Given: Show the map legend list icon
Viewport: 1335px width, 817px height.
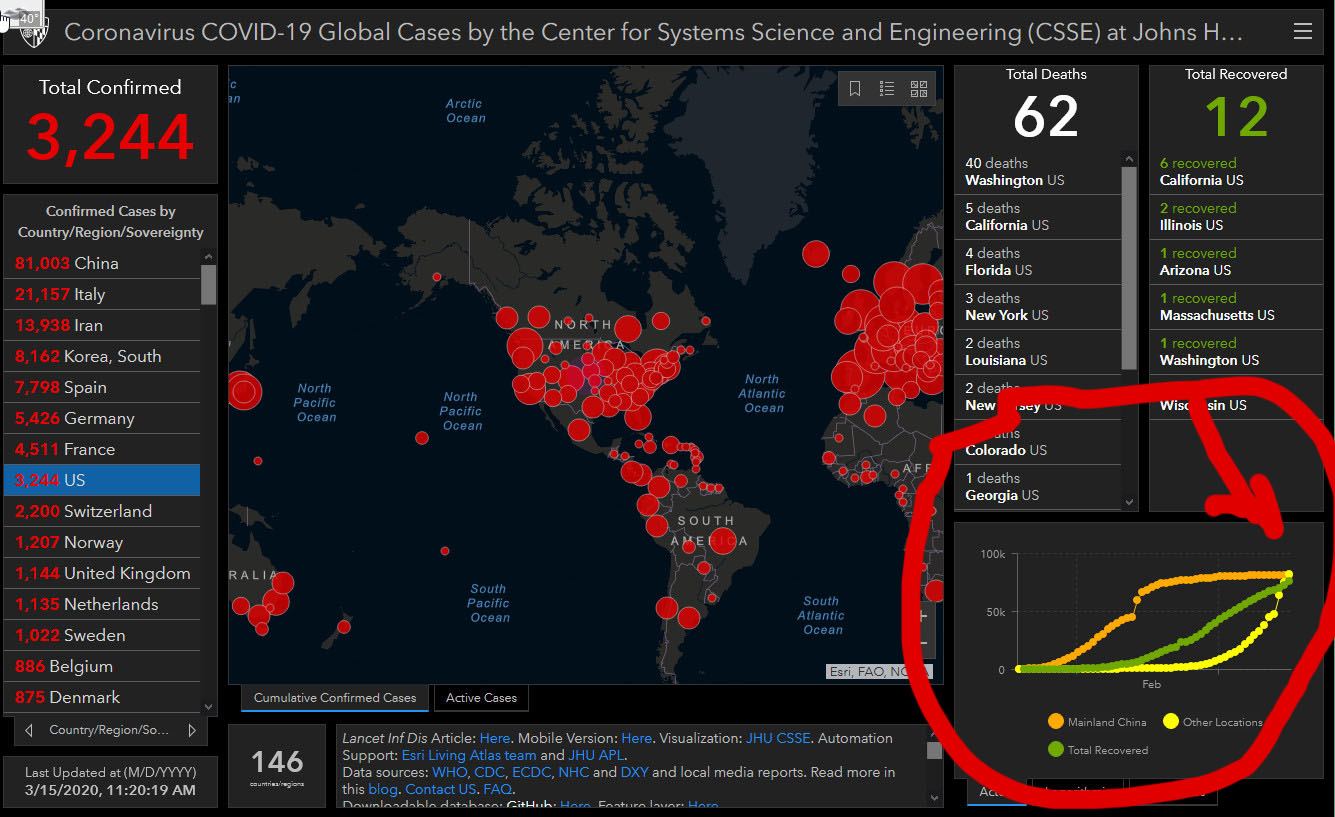Looking at the screenshot, I should pos(886,89).
